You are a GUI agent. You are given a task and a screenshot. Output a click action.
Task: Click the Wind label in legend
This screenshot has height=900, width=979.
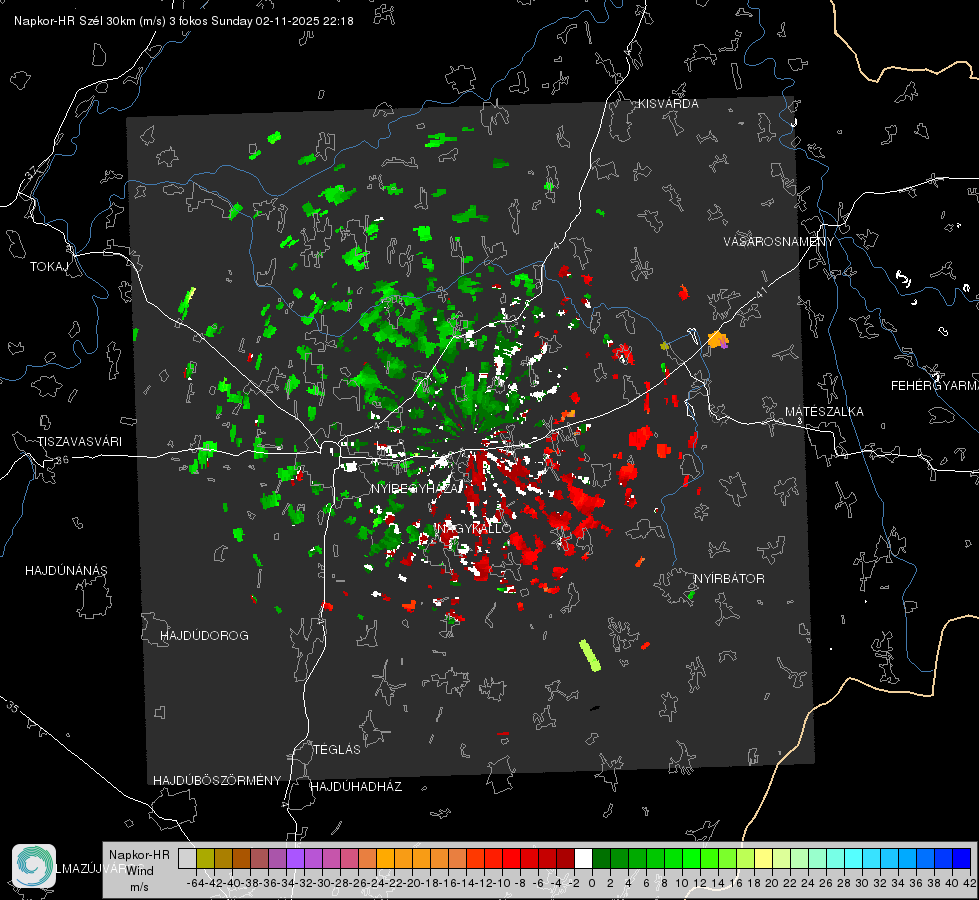(x=140, y=870)
